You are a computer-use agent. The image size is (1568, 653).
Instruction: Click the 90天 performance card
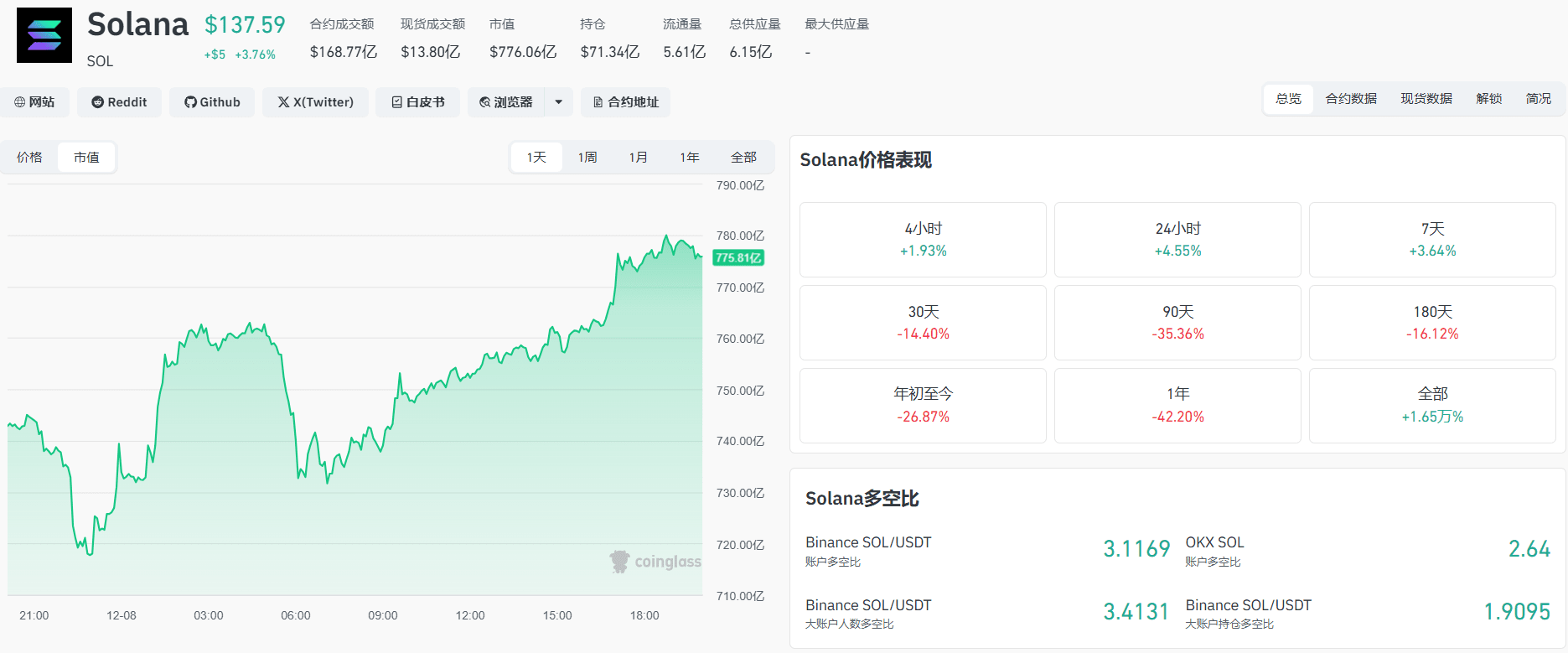[1177, 323]
